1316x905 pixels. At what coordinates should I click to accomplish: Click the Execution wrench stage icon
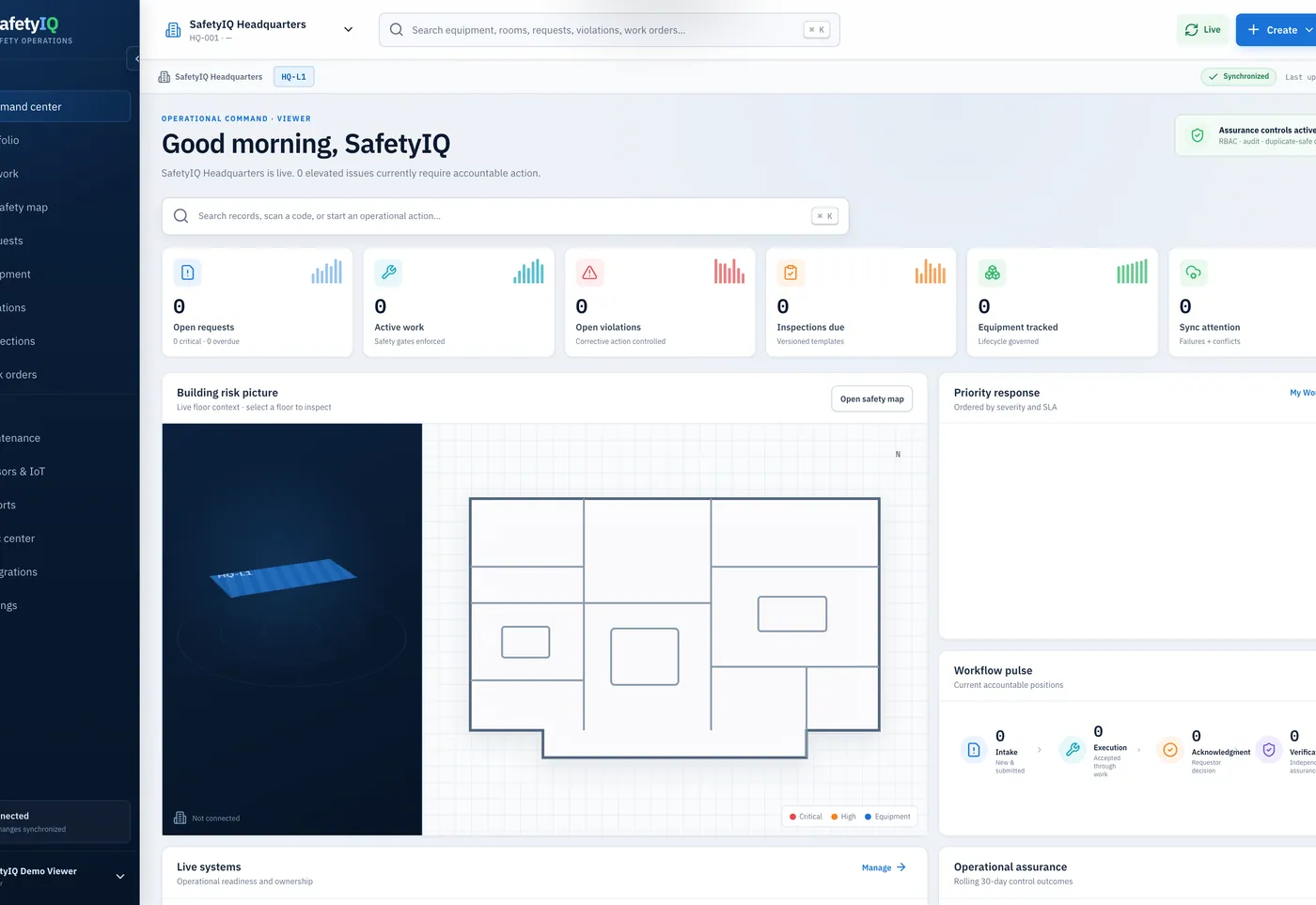(1073, 750)
